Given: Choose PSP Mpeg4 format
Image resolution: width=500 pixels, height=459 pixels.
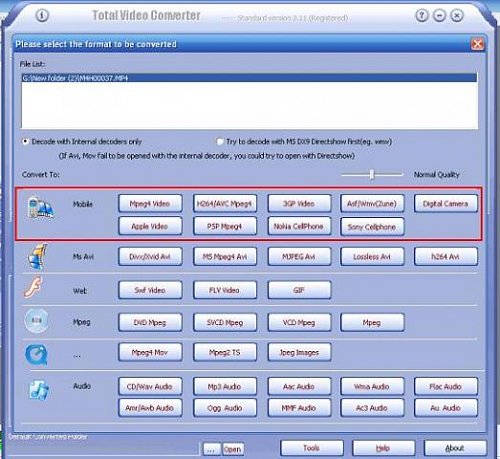Looking at the screenshot, I should point(225,226).
